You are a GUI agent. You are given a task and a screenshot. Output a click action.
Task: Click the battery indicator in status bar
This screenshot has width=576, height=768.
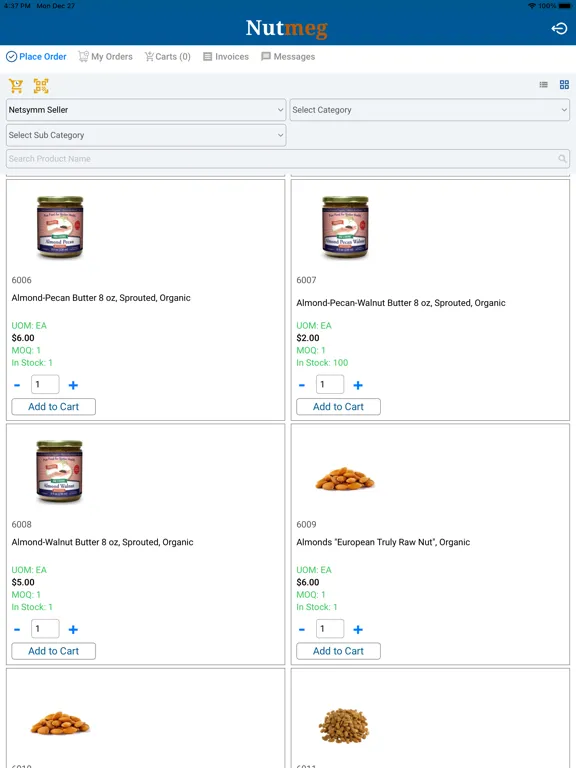coord(567,6)
